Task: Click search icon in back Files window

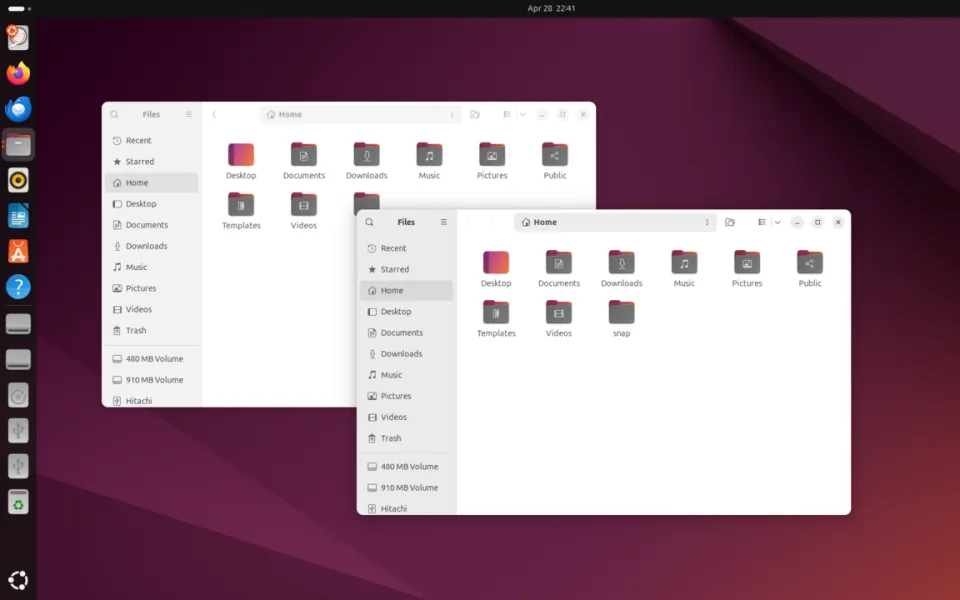Action: click(x=114, y=114)
